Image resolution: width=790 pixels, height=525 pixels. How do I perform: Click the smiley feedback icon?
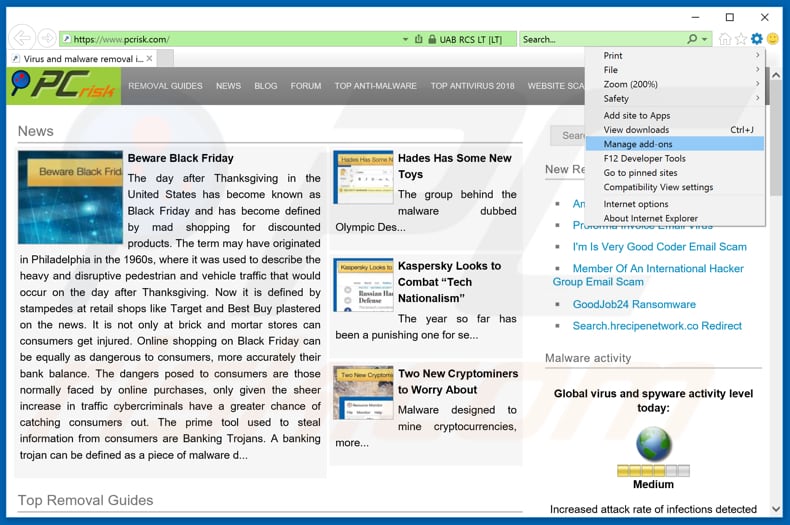coord(772,39)
